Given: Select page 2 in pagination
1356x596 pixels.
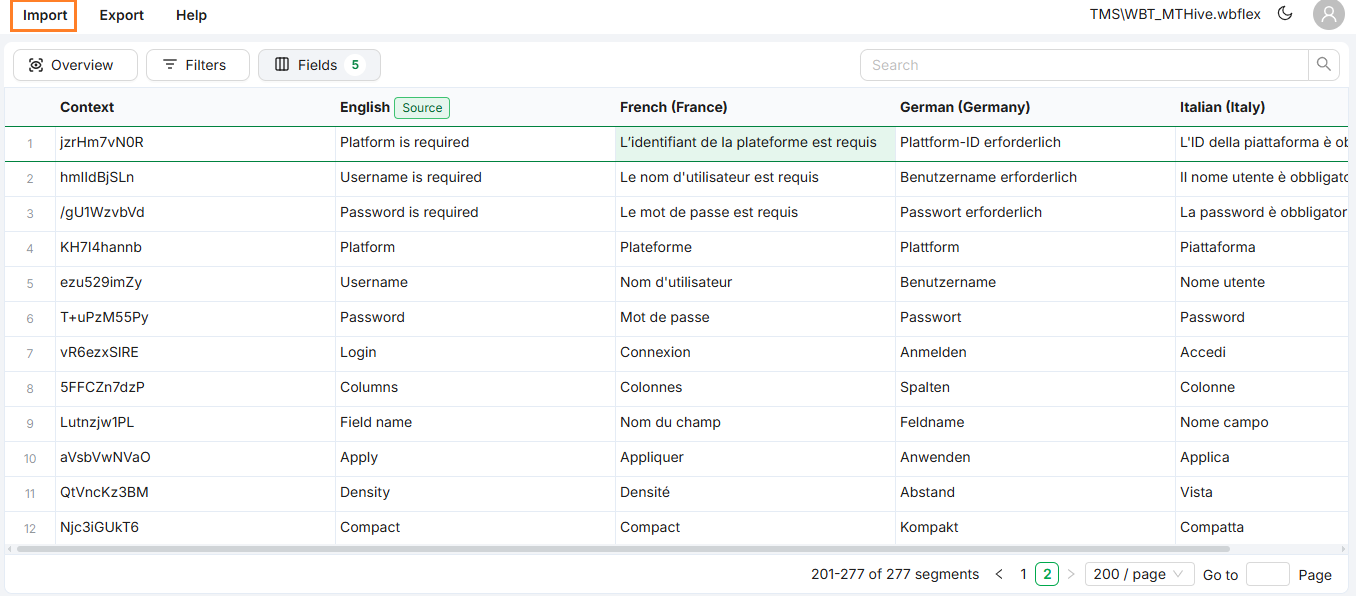Looking at the screenshot, I should tap(1046, 574).
